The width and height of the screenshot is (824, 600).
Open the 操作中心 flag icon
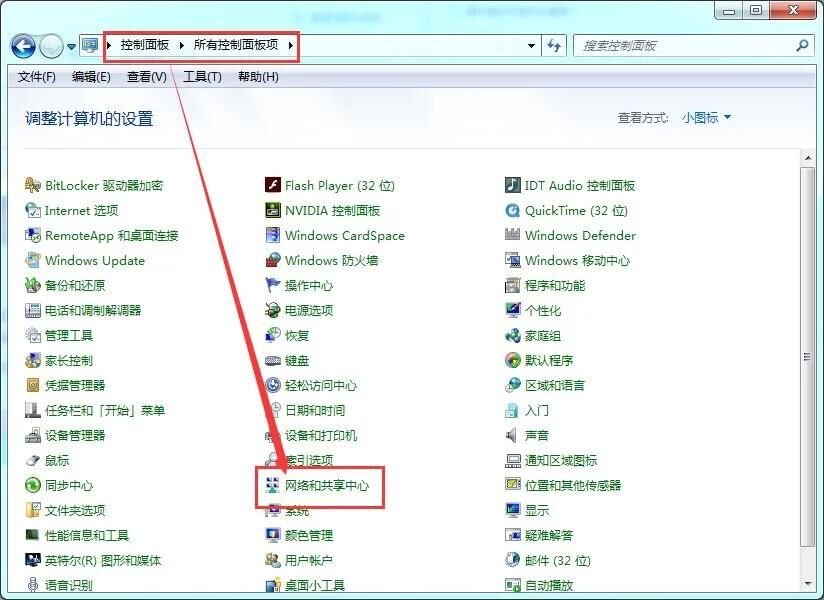(273, 285)
